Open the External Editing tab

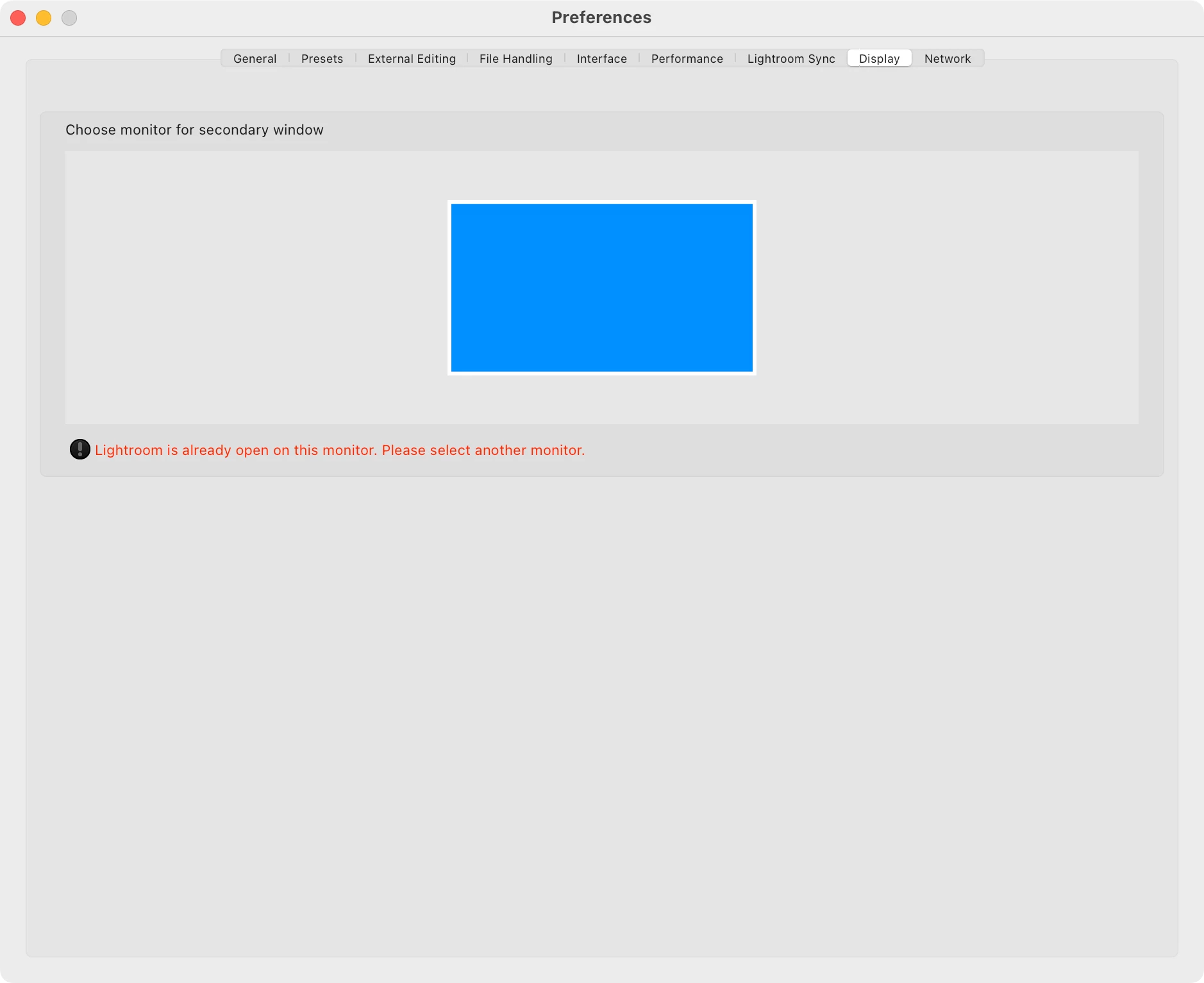pos(412,58)
